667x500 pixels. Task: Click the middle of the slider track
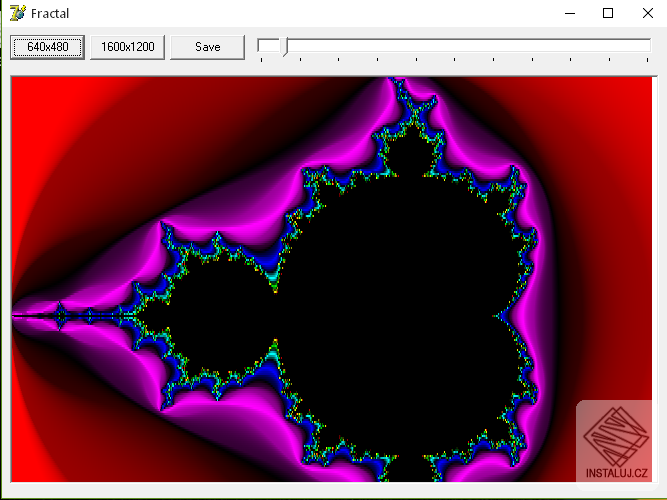click(x=455, y=45)
